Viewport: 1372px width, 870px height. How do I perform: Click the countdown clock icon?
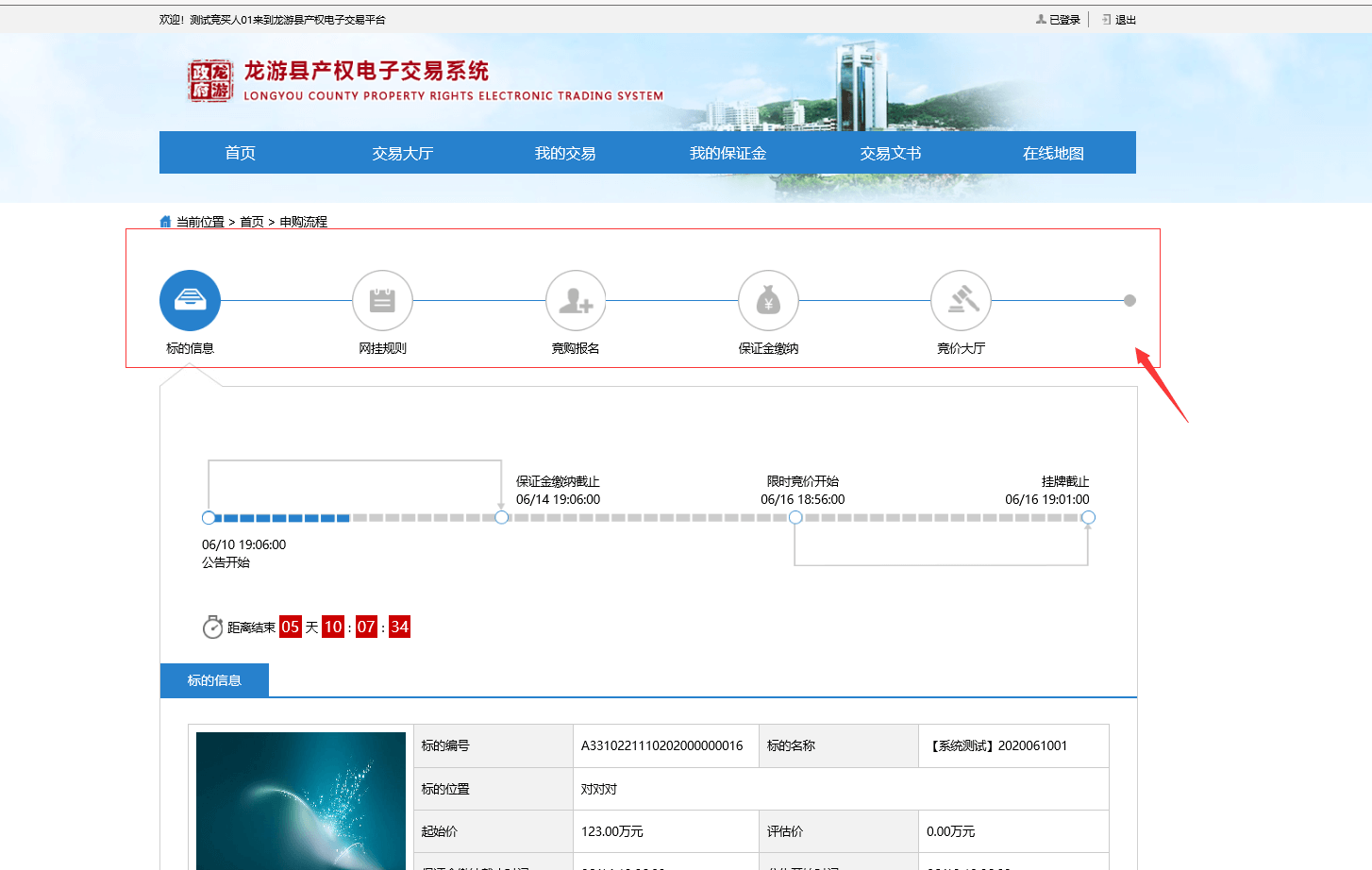pos(212,627)
